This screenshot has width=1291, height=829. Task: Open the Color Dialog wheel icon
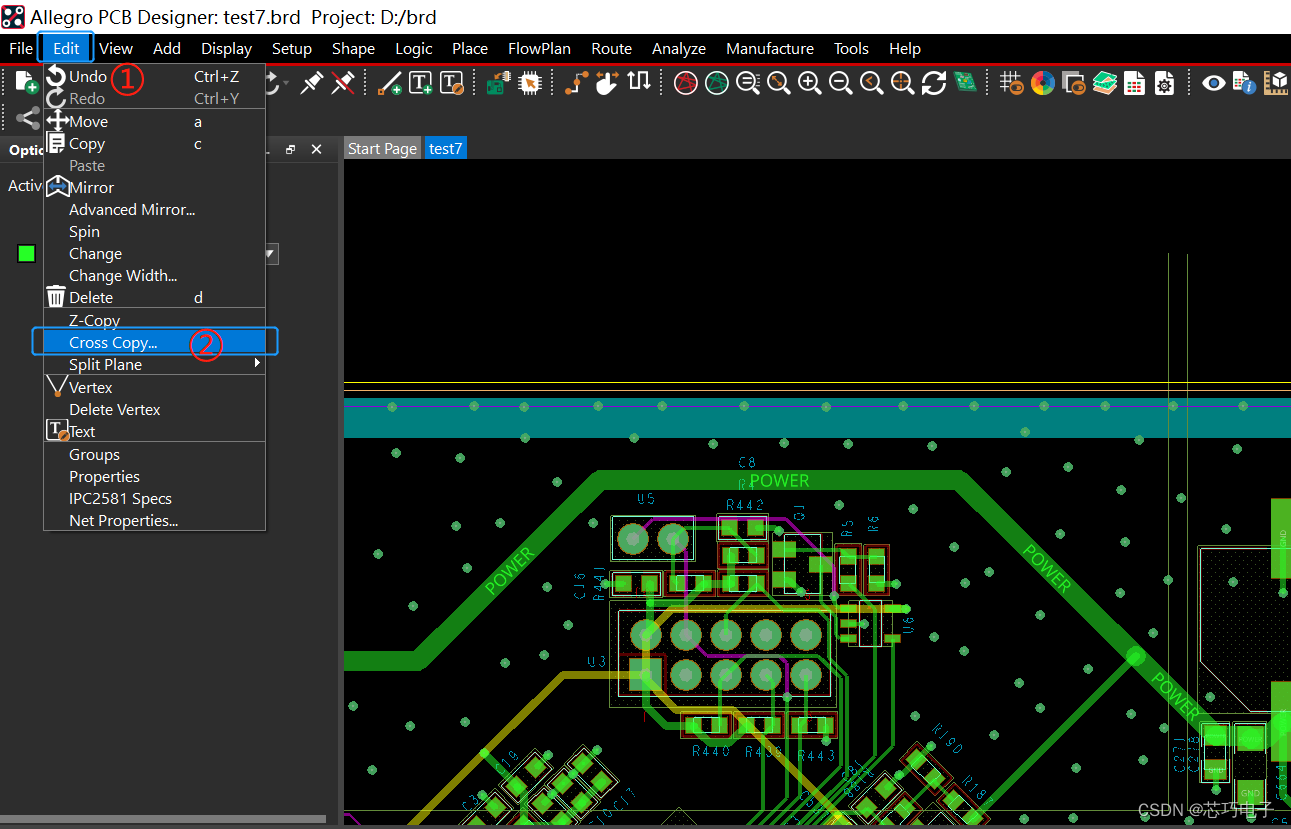pos(1042,83)
